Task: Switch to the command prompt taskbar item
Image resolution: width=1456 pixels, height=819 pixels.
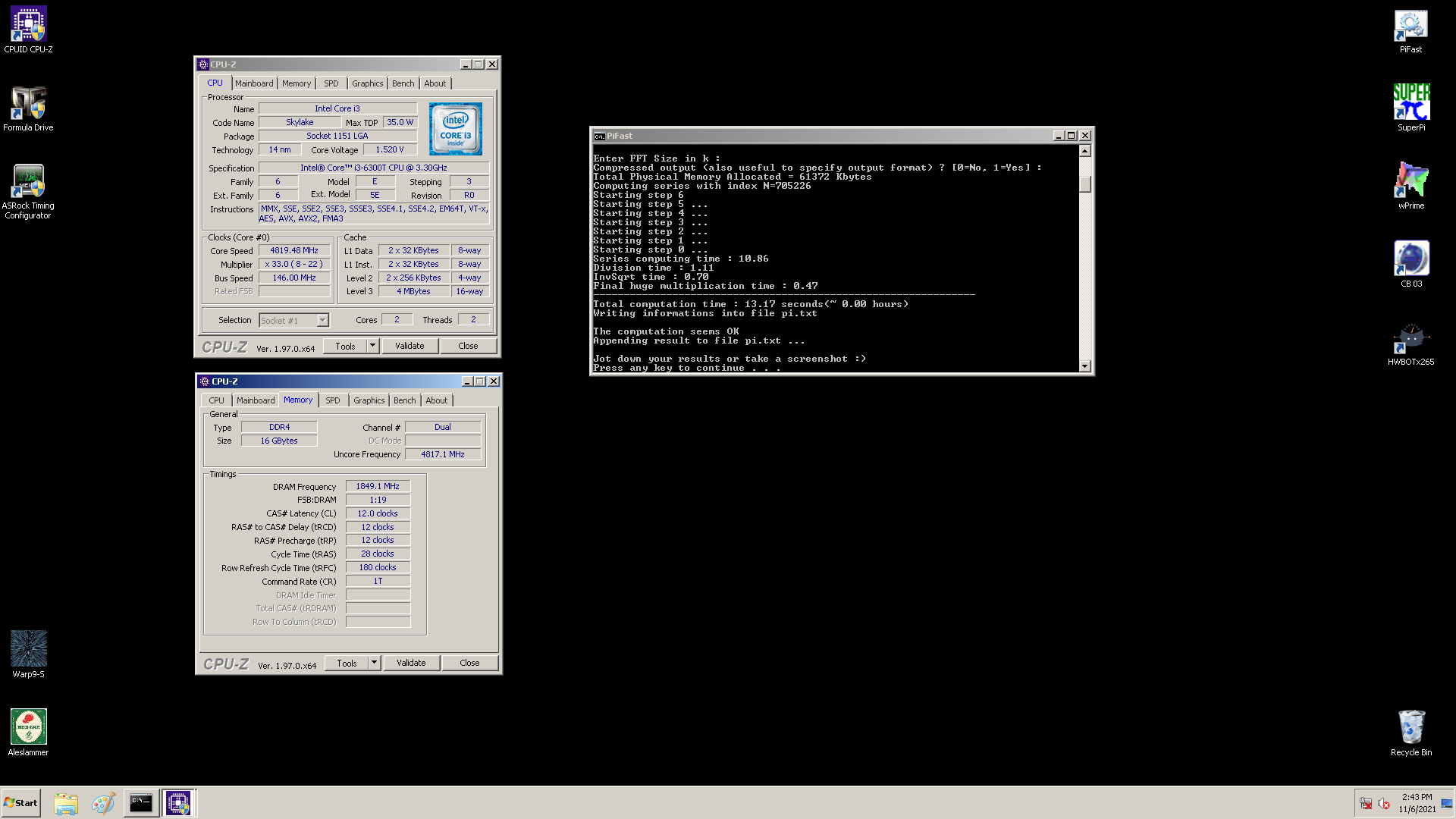Action: tap(141, 803)
